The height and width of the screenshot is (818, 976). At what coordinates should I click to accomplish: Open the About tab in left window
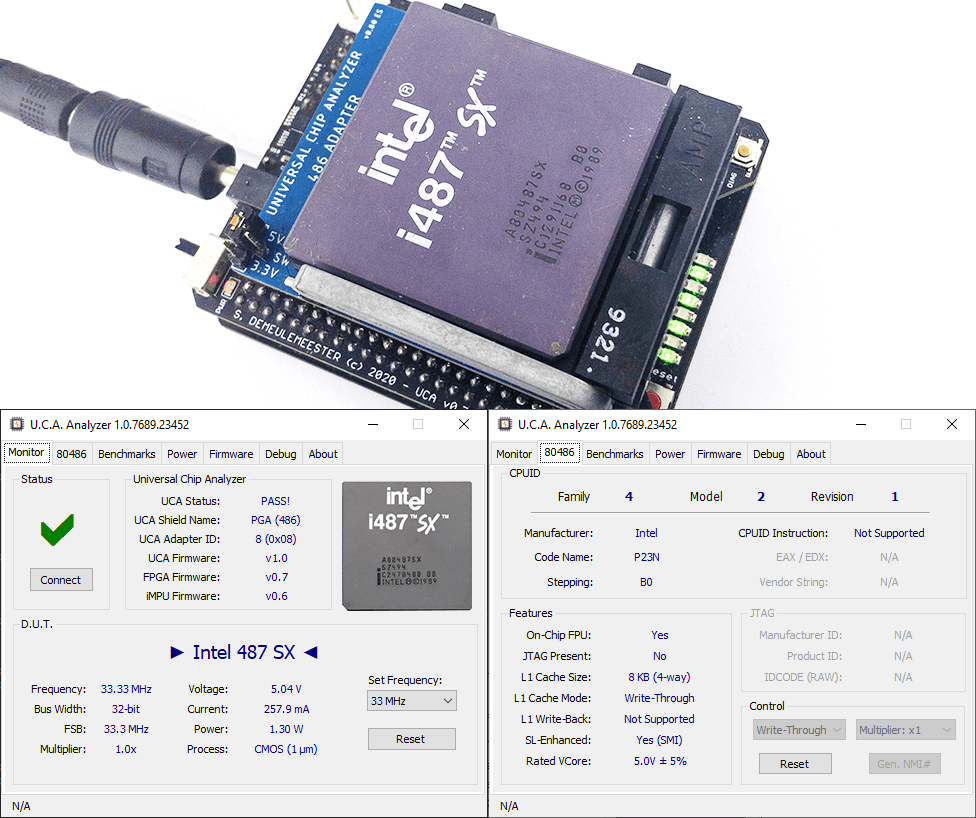coord(323,454)
